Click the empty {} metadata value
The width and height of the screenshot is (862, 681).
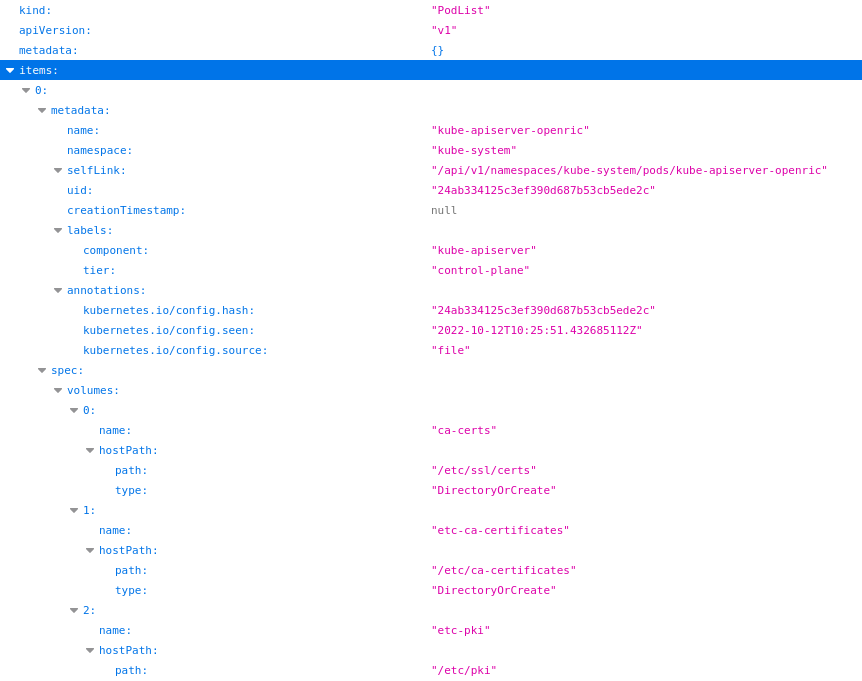click(x=437, y=51)
